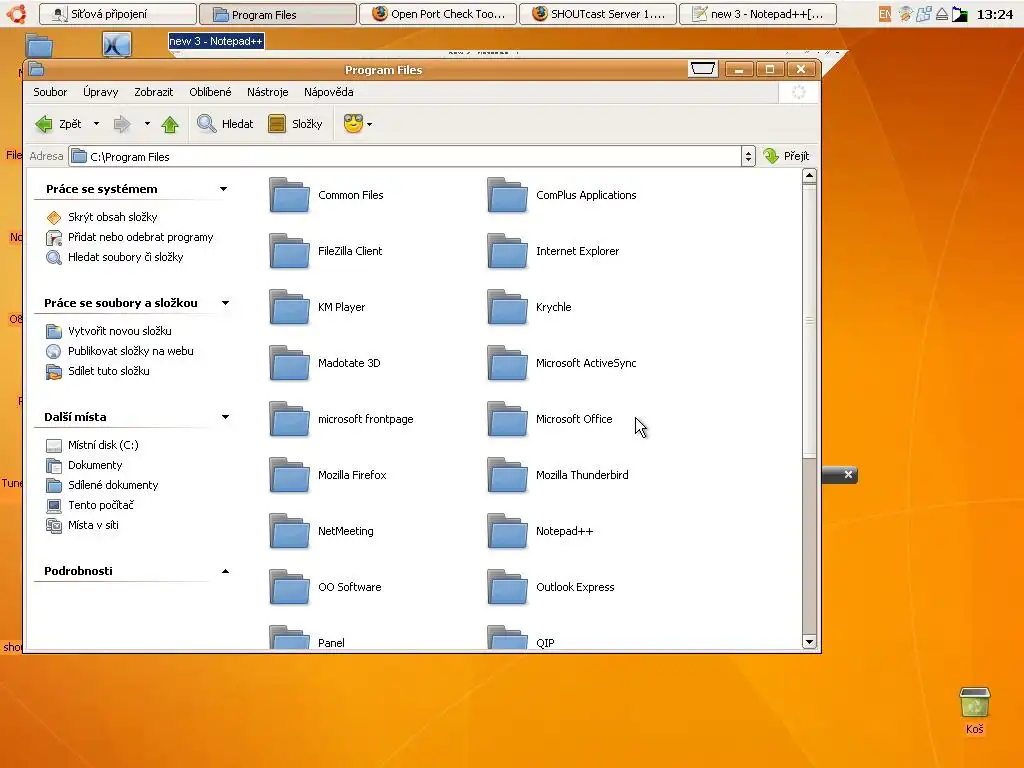
Task: Select the Mozilla Thunderbird folder
Action: click(x=558, y=475)
